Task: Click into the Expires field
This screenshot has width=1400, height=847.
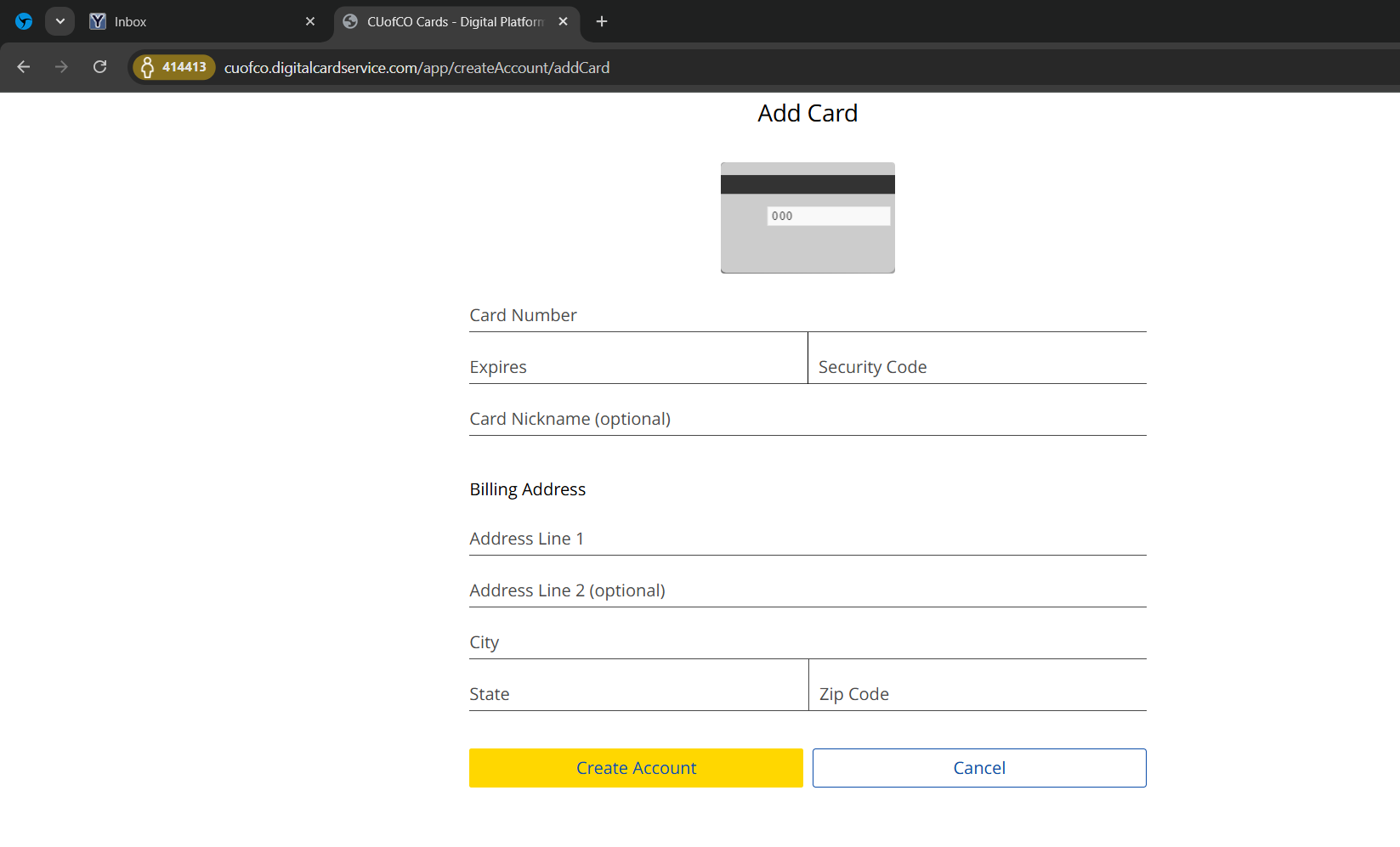Action: (638, 368)
